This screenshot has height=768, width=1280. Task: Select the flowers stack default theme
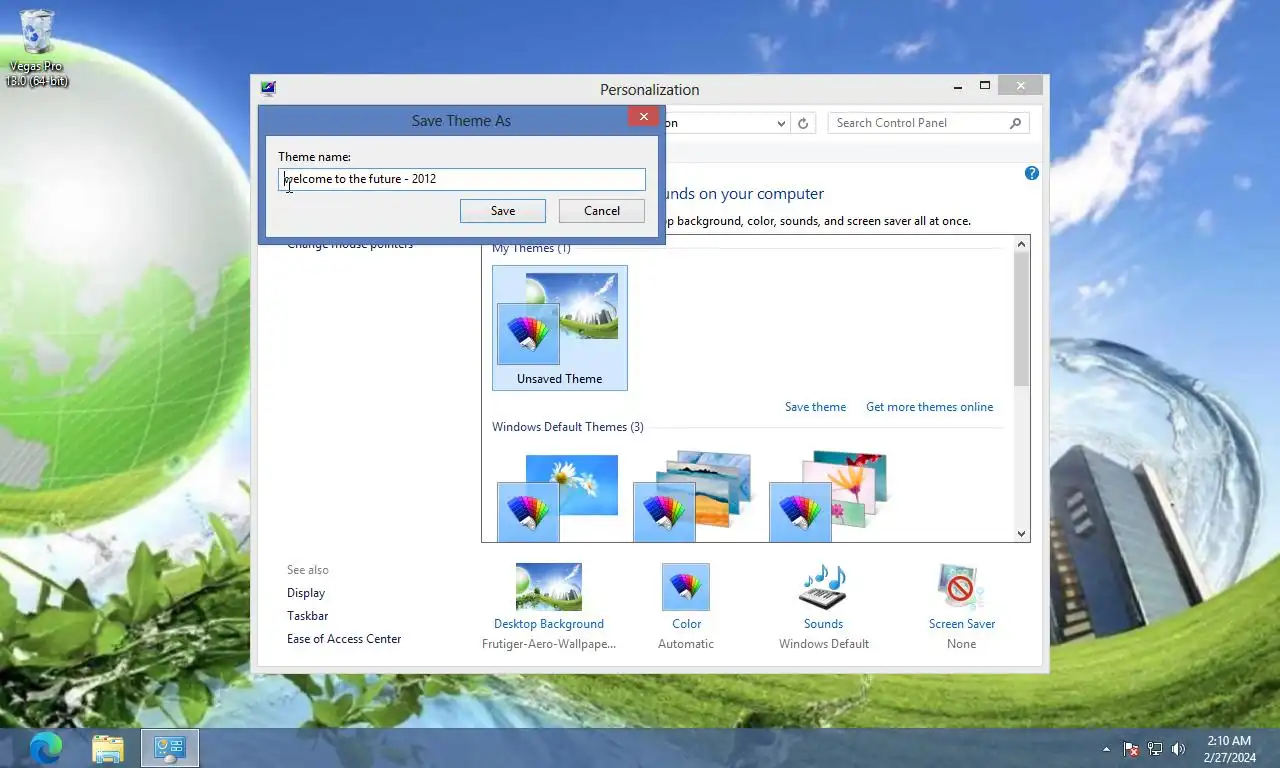(x=829, y=497)
